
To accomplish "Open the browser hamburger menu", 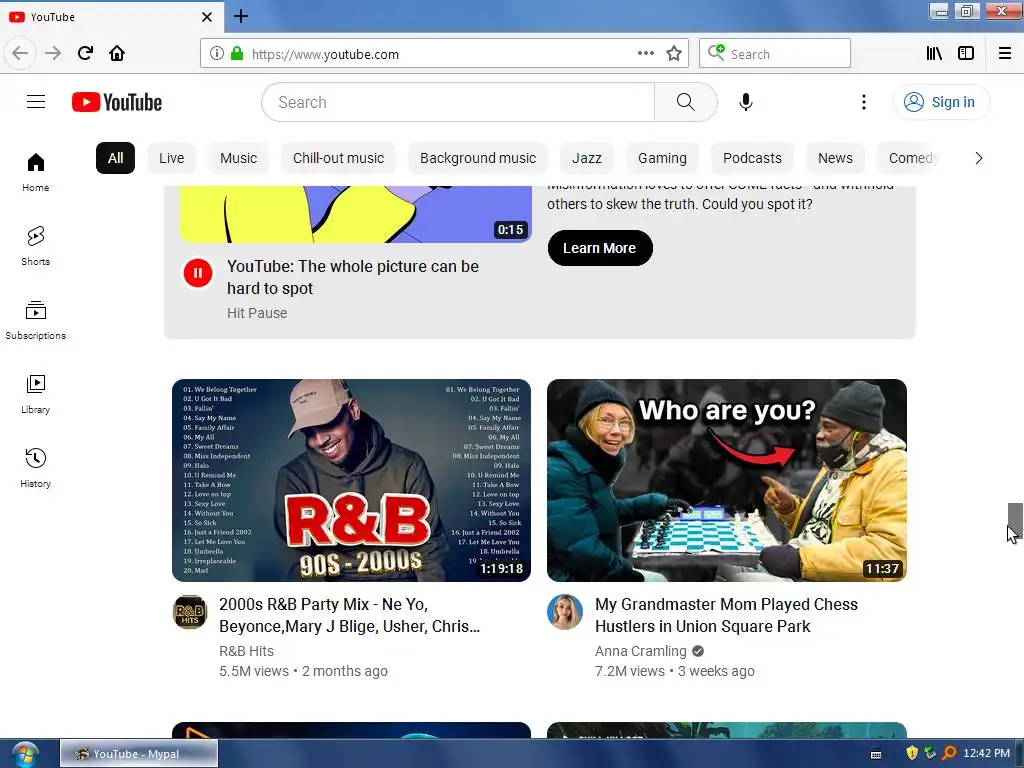I will [1005, 54].
